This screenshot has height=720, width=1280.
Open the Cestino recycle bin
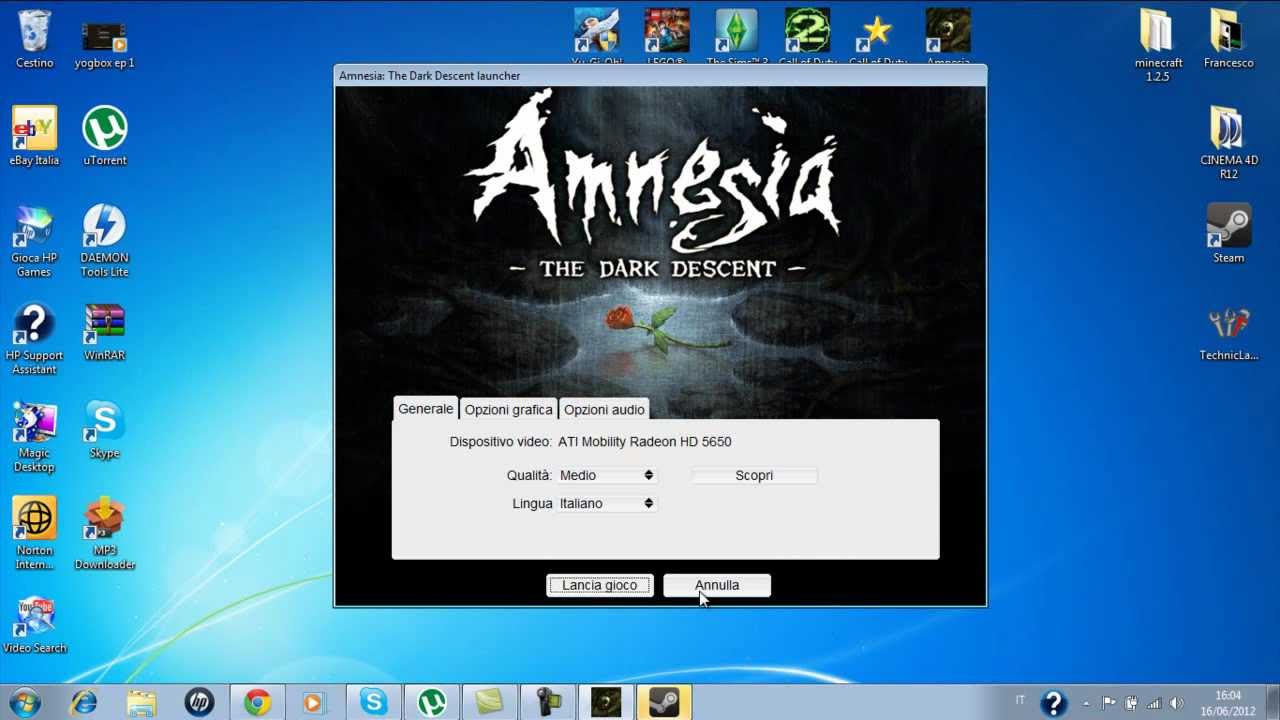click(34, 40)
